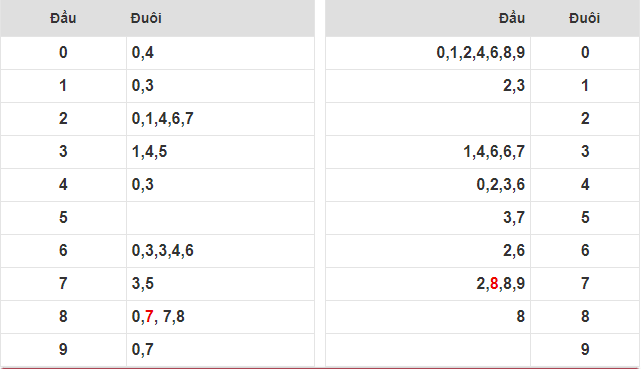Select the cell containing 0,3,3,4,6

coord(220,250)
